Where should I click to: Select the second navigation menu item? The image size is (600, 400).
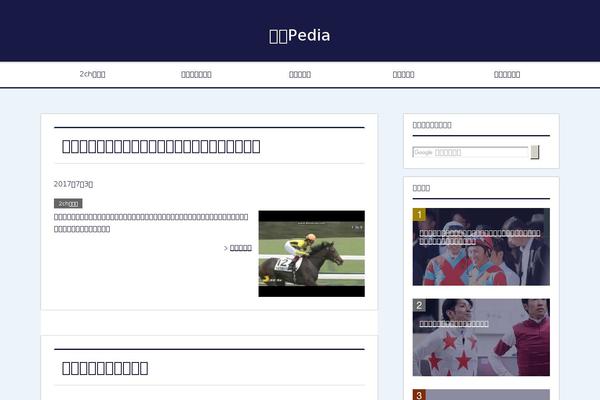[x=196, y=74]
